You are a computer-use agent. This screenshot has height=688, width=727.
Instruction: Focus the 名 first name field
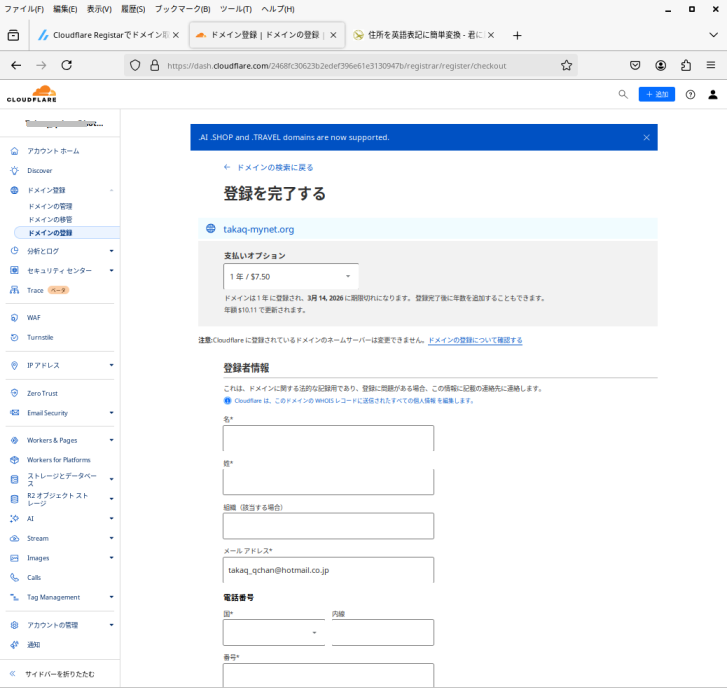click(328, 438)
